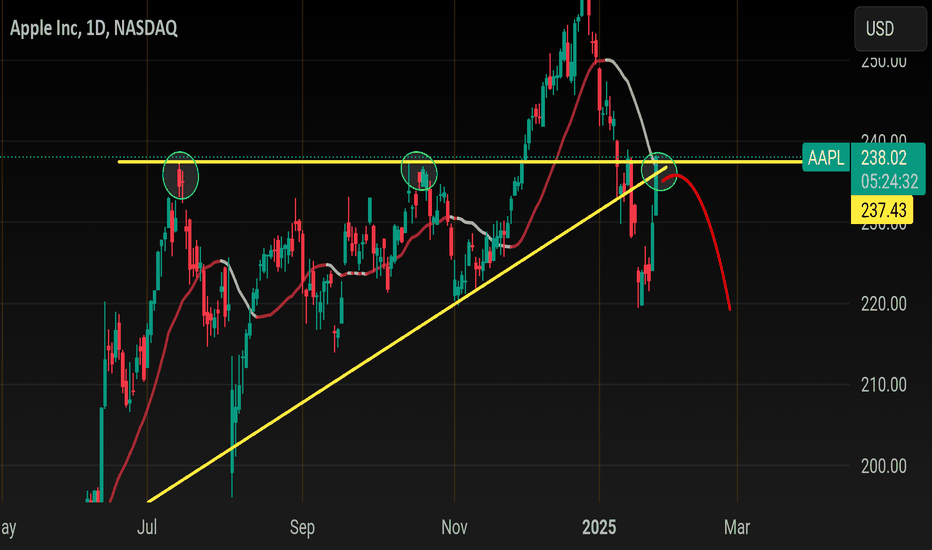Click the 210.00 price axis label

[x=884, y=385]
